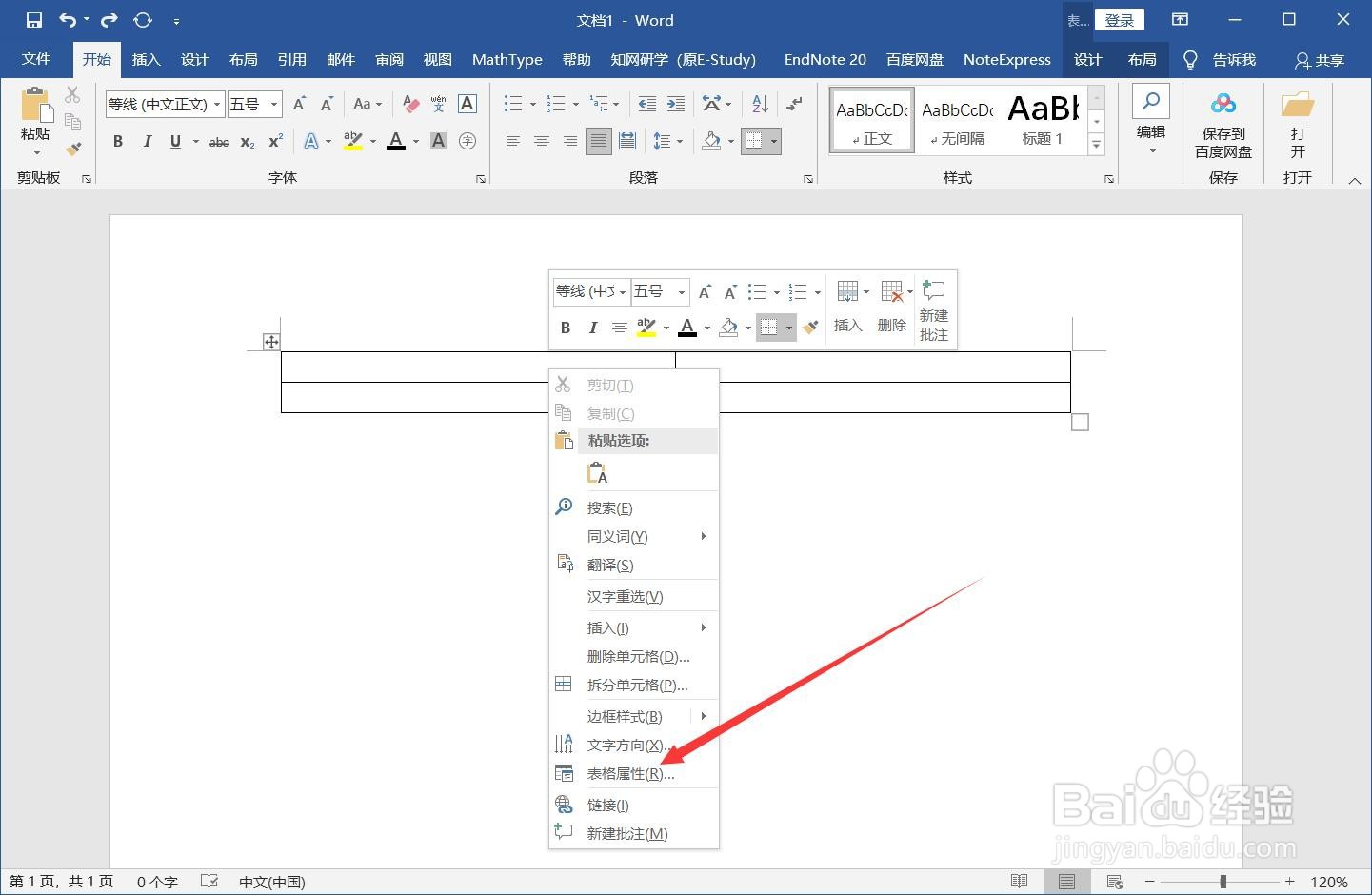Click the bottom left table cell

pyautogui.click(x=414, y=398)
